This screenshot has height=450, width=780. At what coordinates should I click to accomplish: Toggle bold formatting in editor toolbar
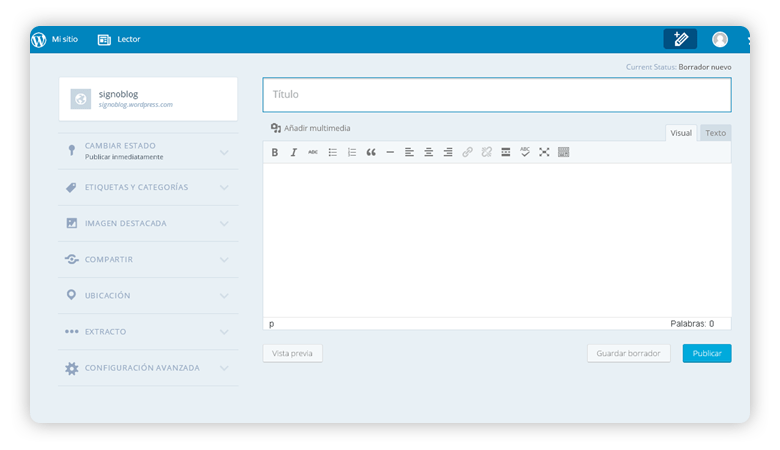275,152
